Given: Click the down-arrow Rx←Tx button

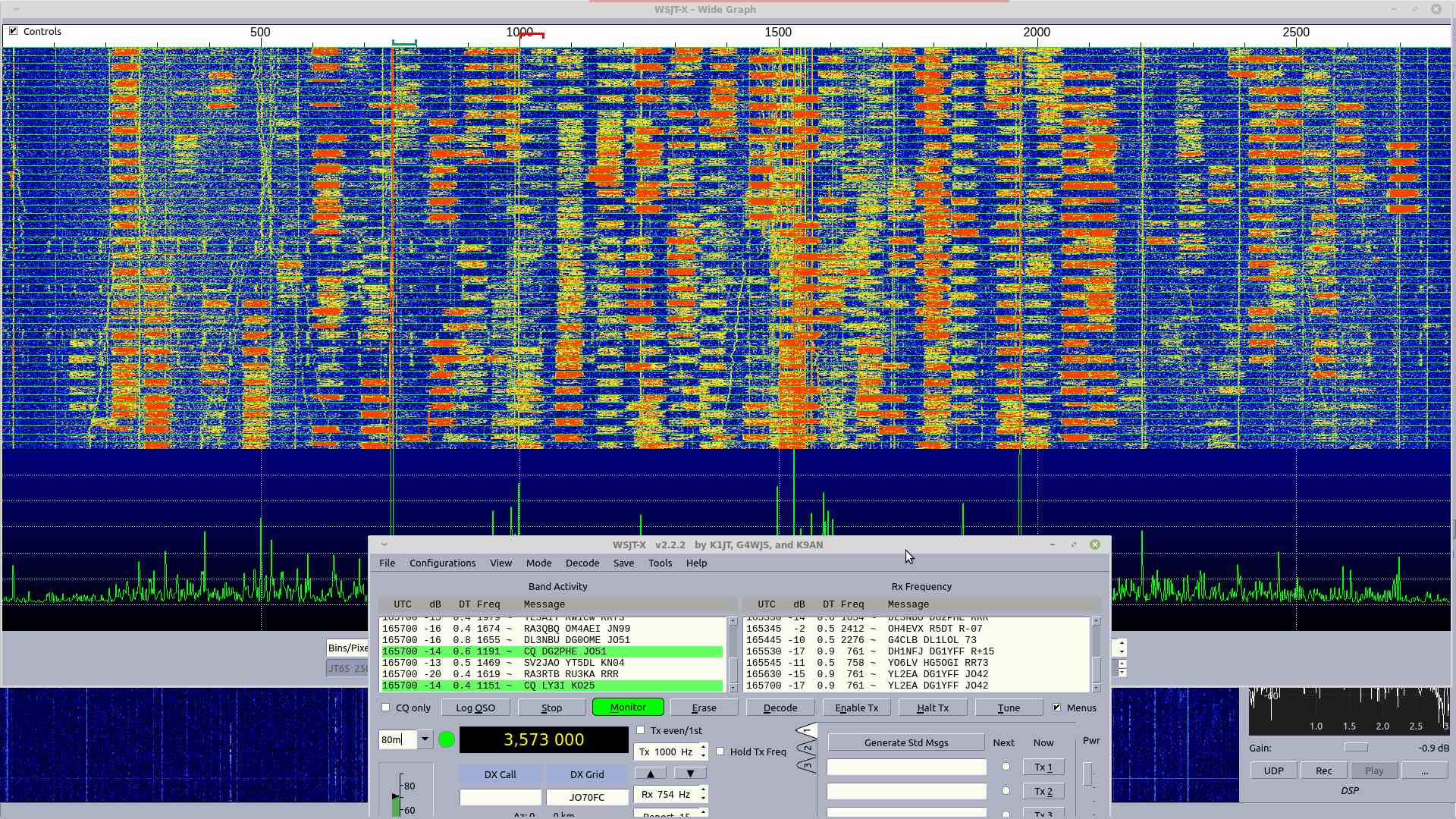Looking at the screenshot, I should pos(690,773).
